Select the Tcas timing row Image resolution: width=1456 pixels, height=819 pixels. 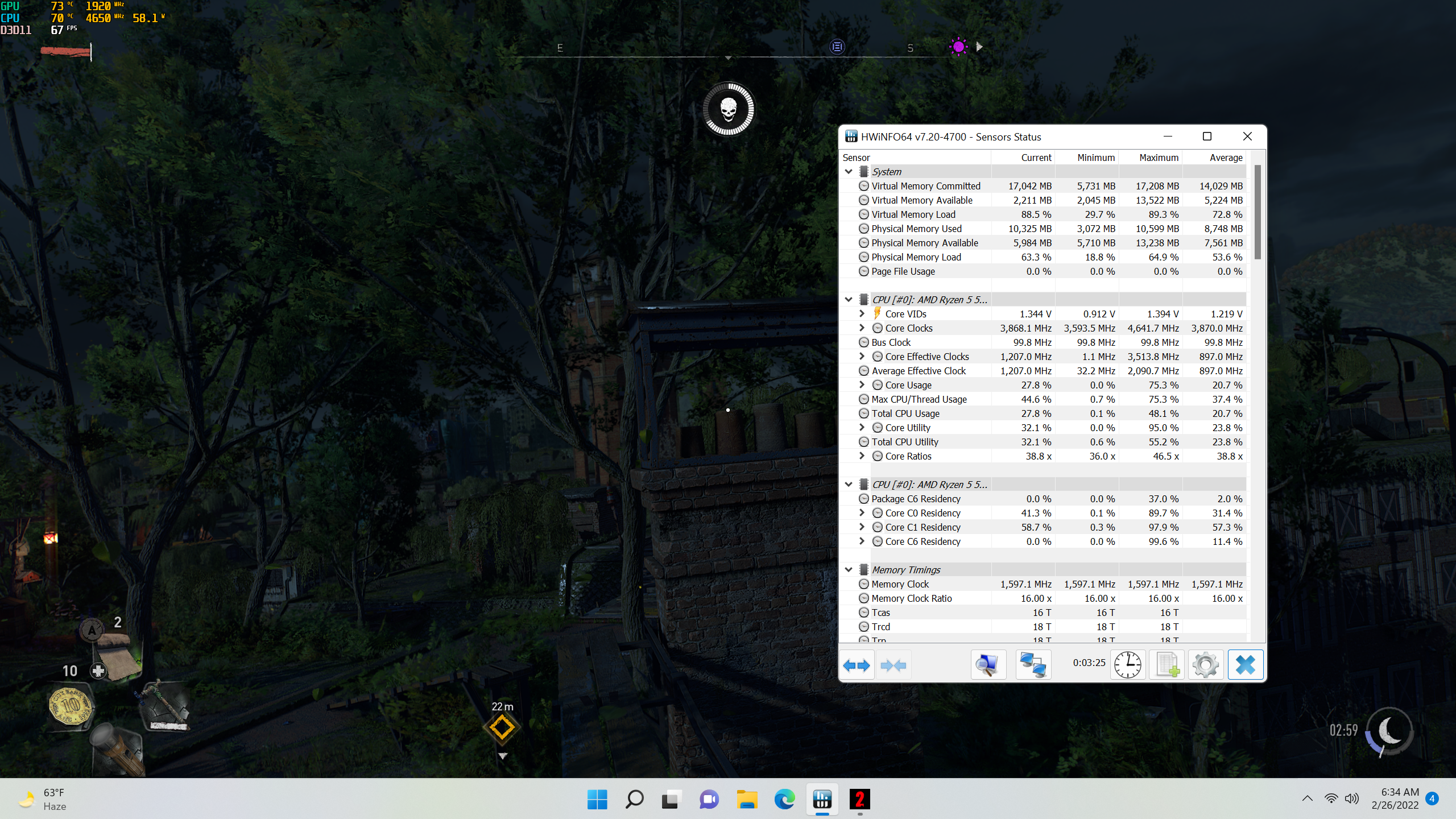[x=1043, y=613]
